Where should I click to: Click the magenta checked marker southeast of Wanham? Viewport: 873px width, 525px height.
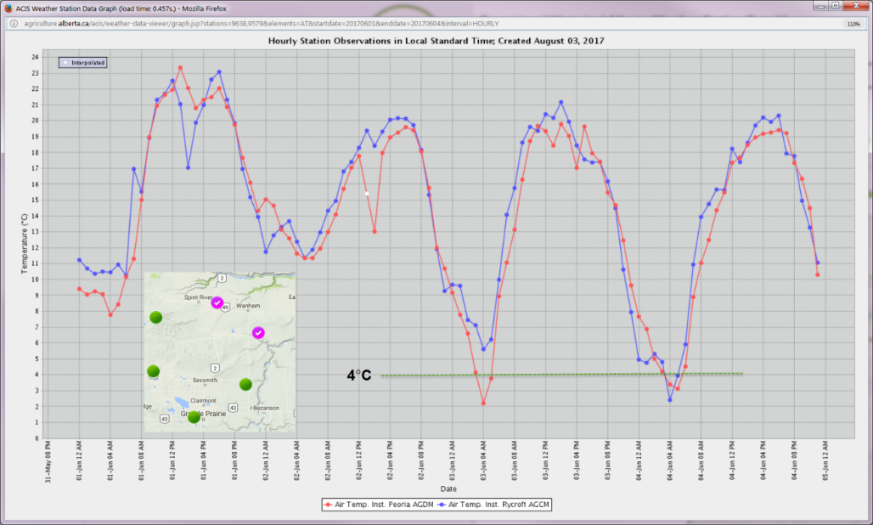coord(258,333)
